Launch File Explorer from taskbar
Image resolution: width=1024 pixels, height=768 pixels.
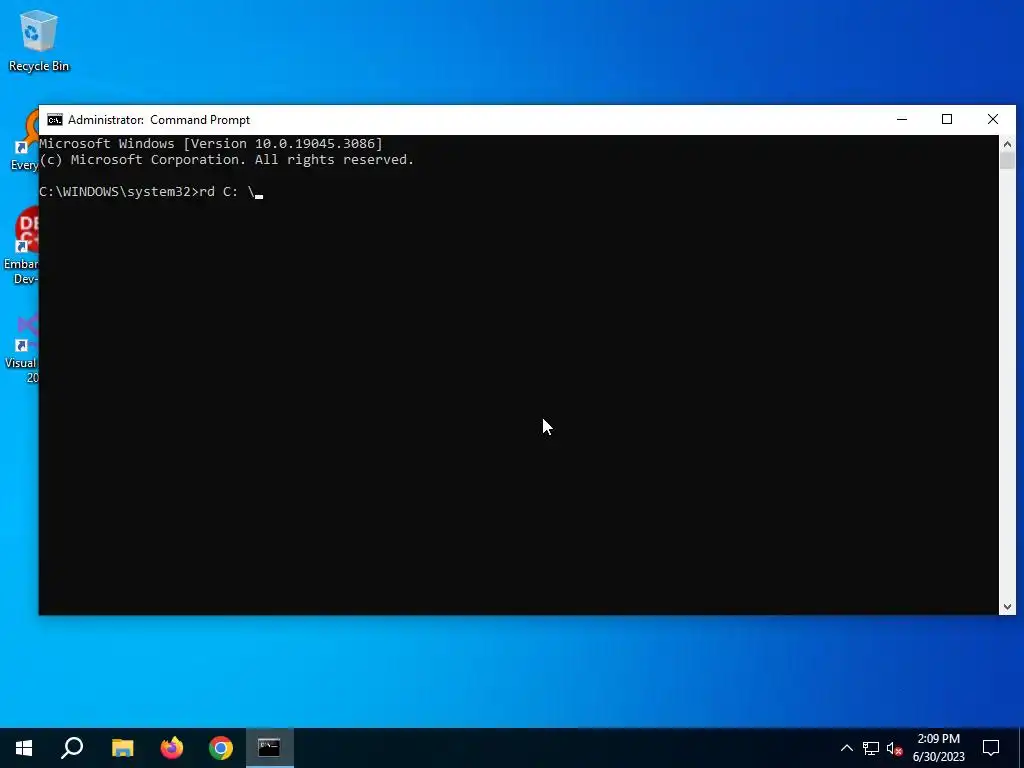click(x=123, y=748)
